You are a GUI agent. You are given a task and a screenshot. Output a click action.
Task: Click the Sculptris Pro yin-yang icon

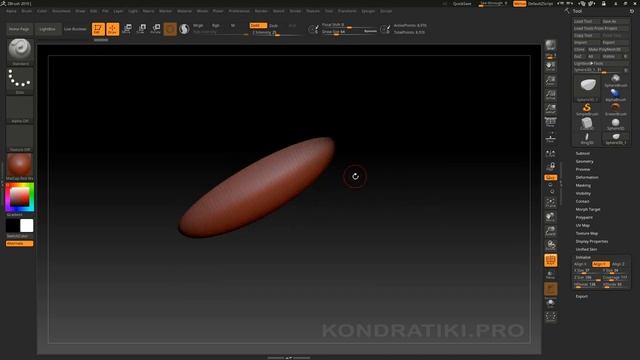coord(184,29)
